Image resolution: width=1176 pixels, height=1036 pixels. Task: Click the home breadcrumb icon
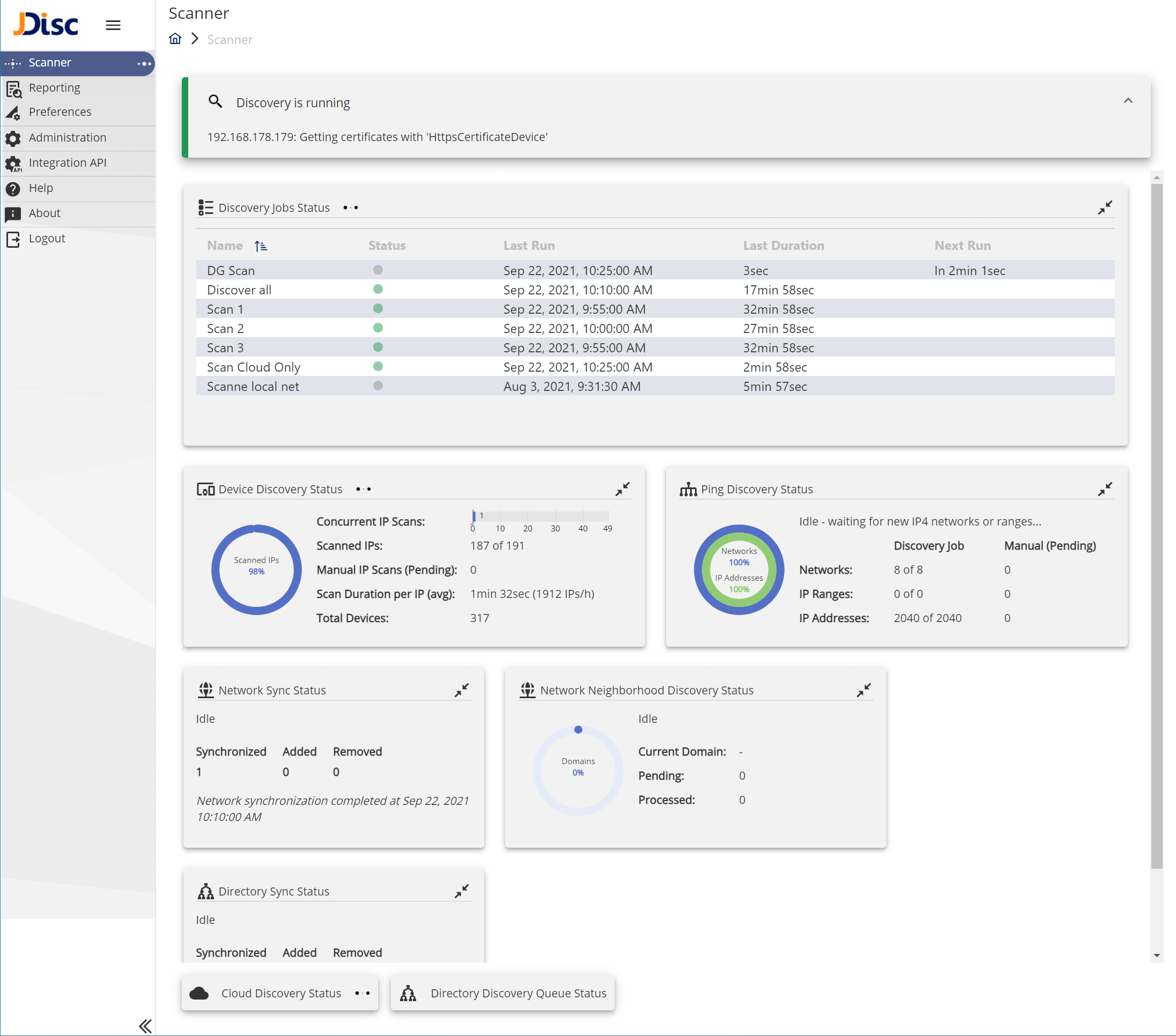tap(175, 39)
